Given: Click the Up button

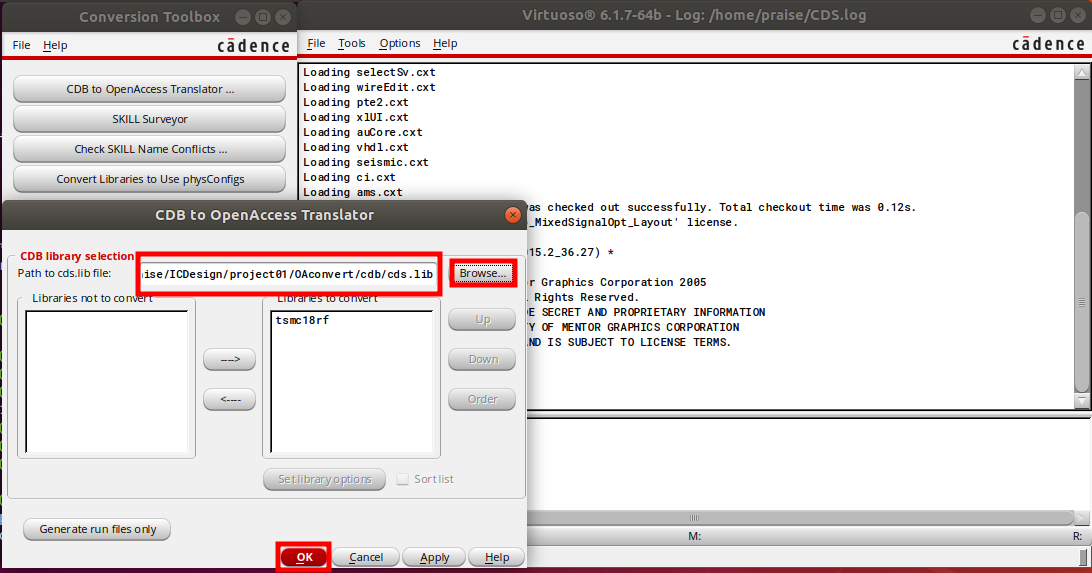Looking at the screenshot, I should tap(483, 320).
